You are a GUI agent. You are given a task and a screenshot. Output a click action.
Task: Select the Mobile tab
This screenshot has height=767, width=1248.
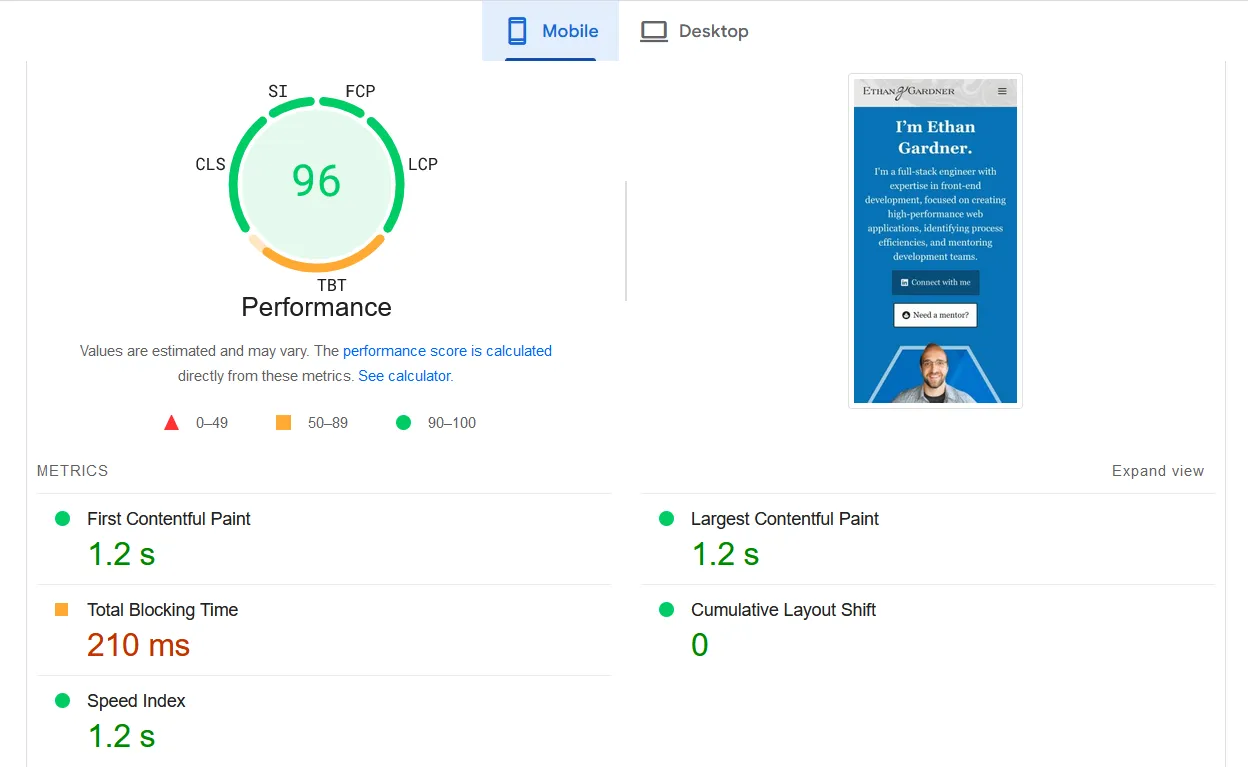550,30
